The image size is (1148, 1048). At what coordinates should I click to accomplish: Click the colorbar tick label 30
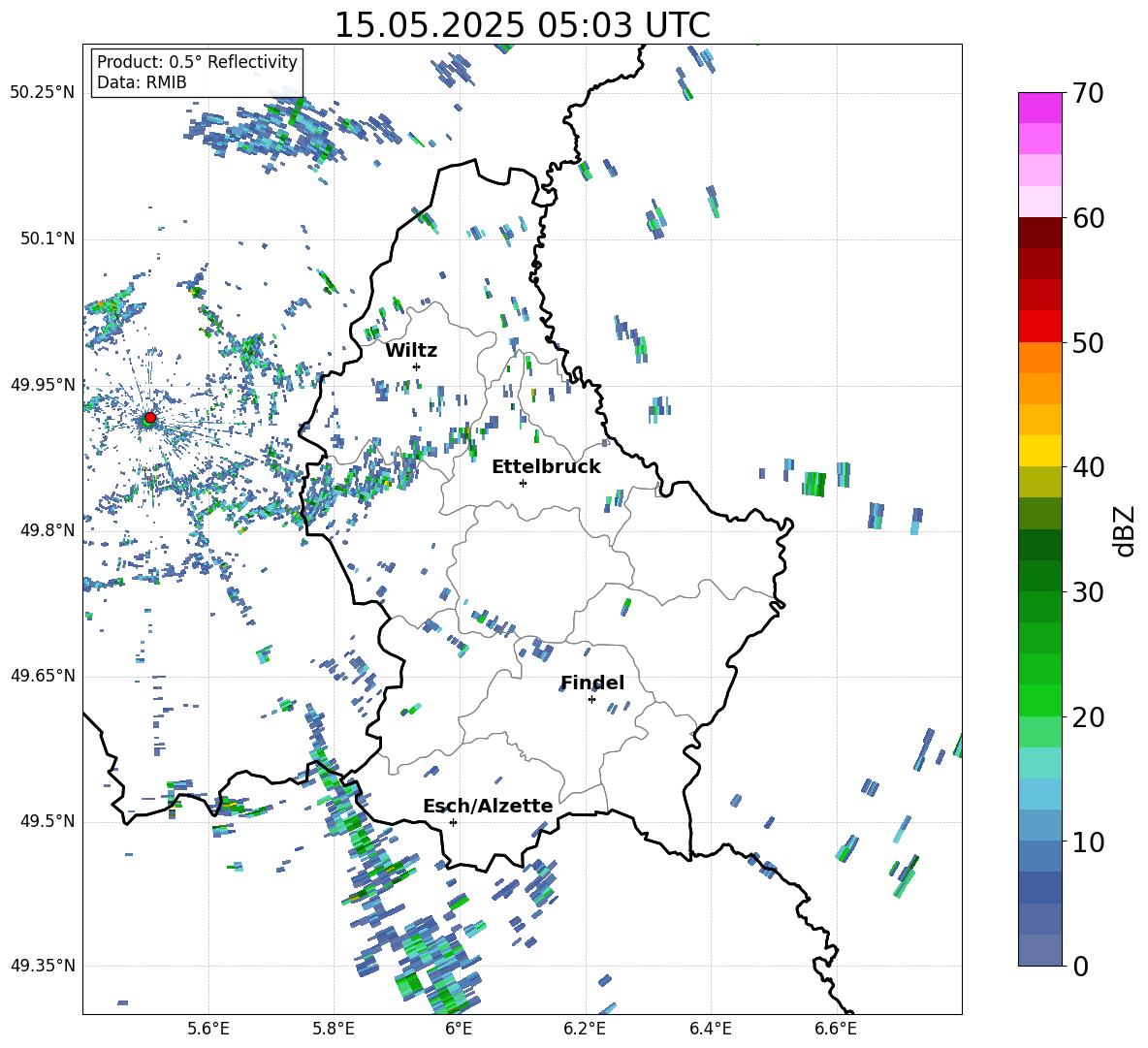pyautogui.click(x=1088, y=592)
